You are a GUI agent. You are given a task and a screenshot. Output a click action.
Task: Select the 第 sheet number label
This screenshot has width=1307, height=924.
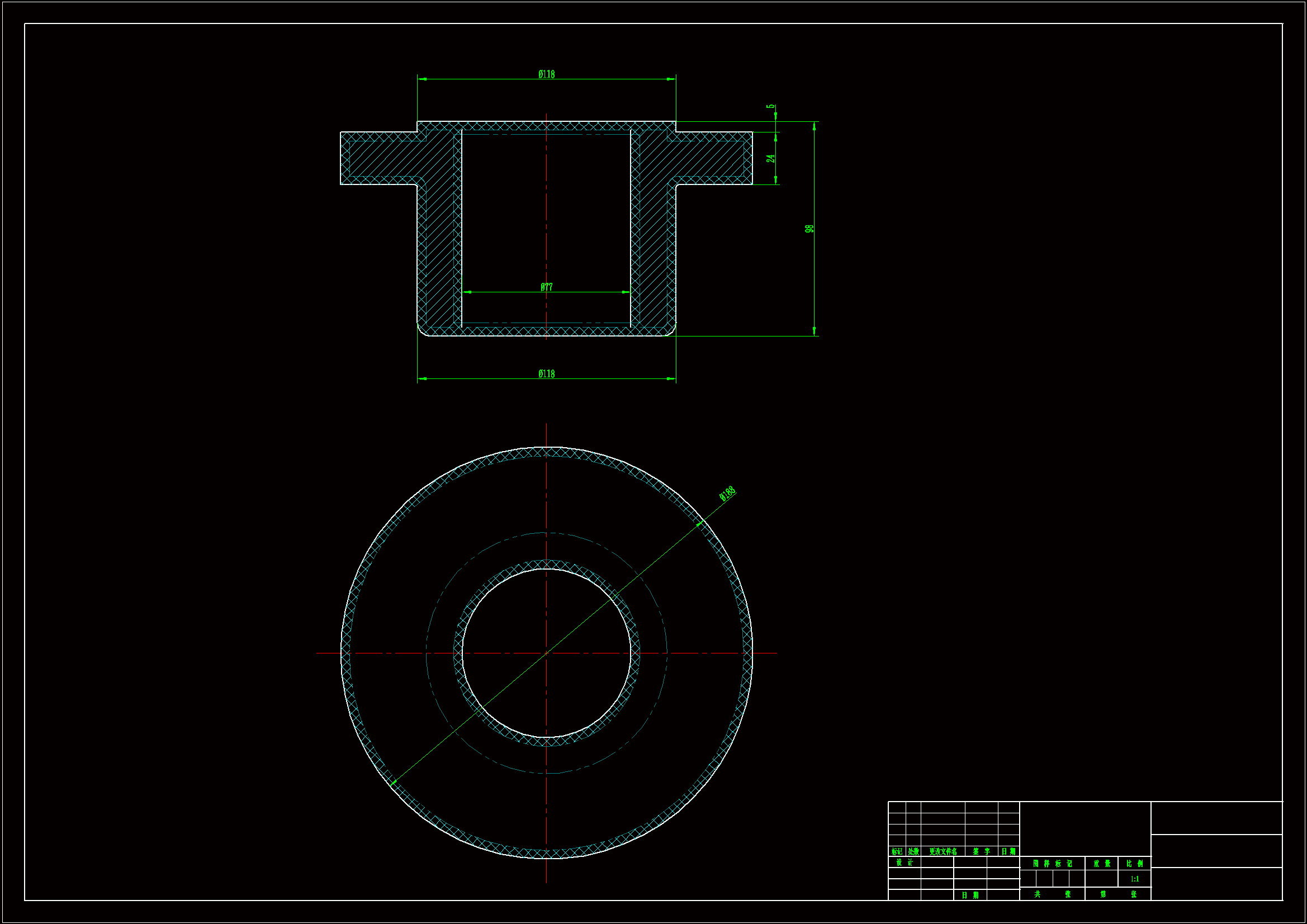pos(1102,894)
